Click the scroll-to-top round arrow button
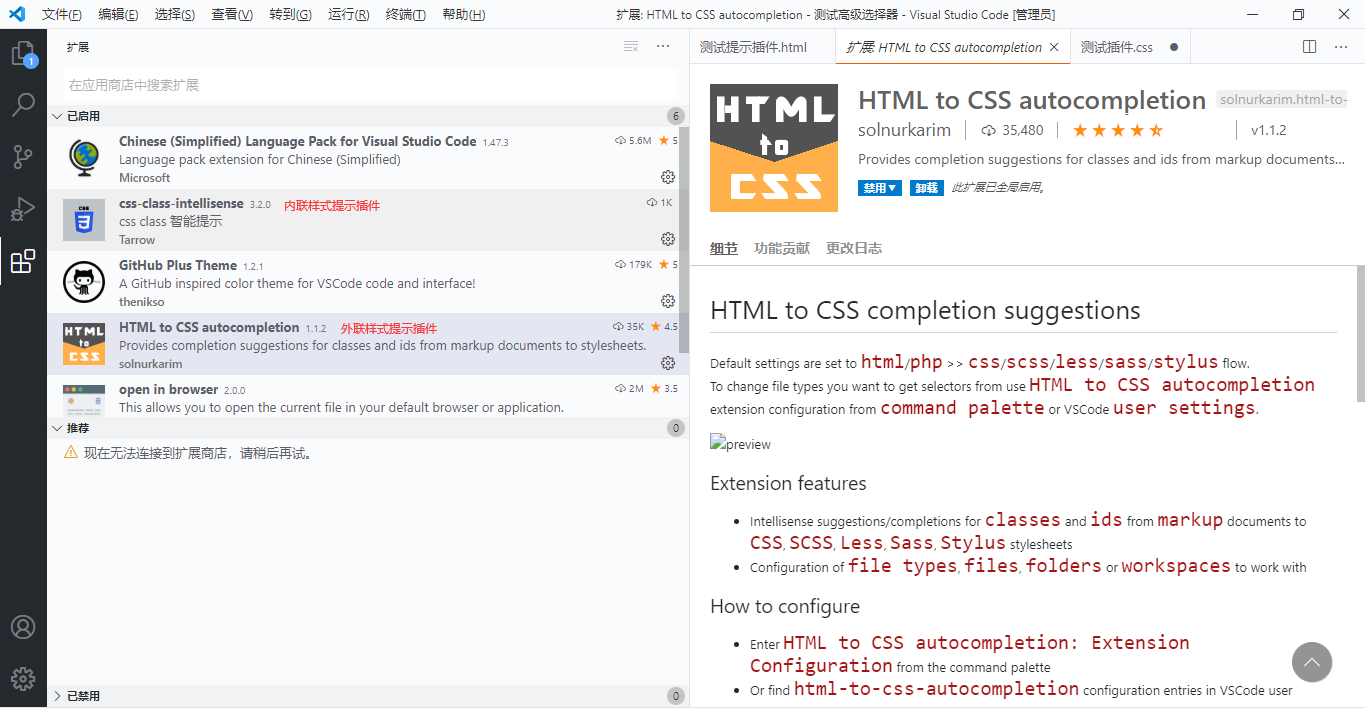This screenshot has width=1365, height=709. click(1312, 662)
